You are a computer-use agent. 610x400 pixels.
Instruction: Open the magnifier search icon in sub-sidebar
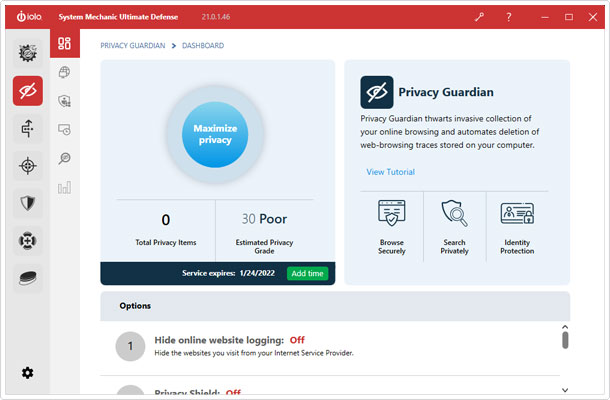click(x=65, y=158)
